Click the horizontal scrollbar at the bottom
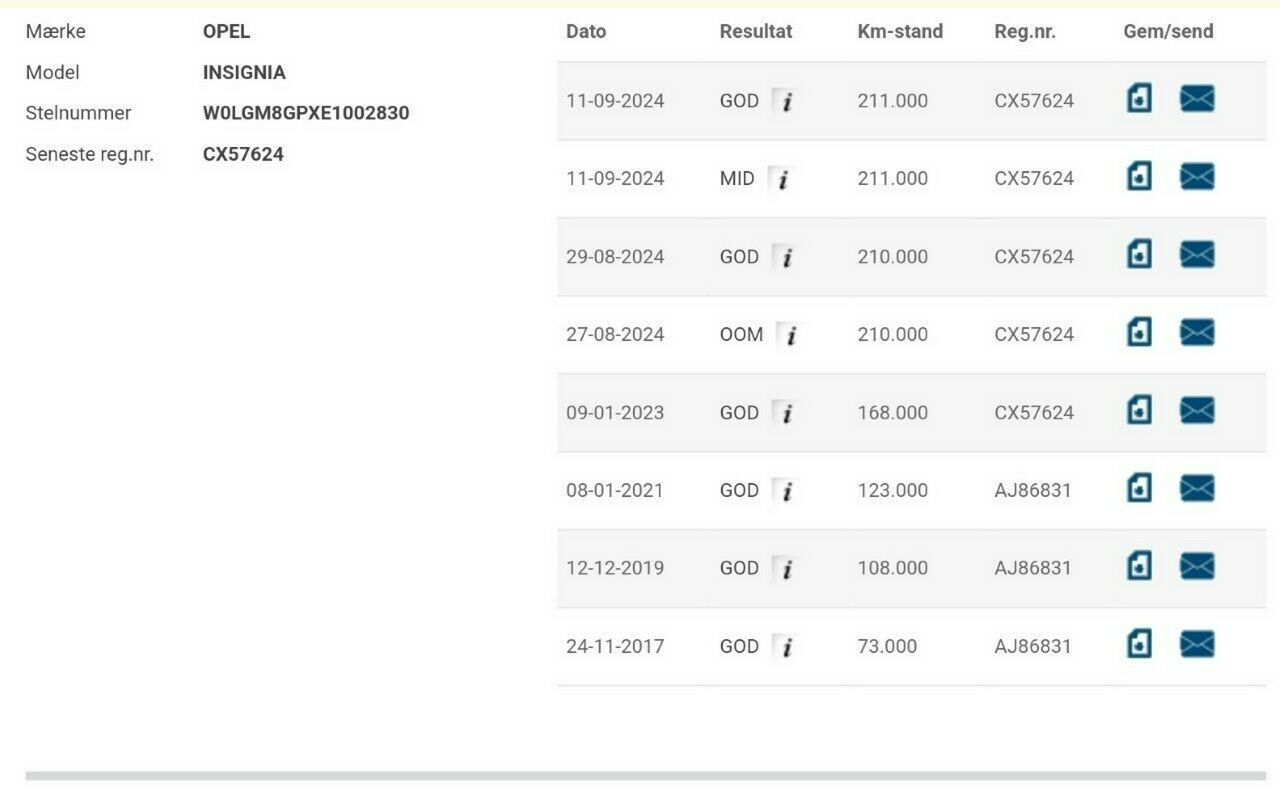 645,775
